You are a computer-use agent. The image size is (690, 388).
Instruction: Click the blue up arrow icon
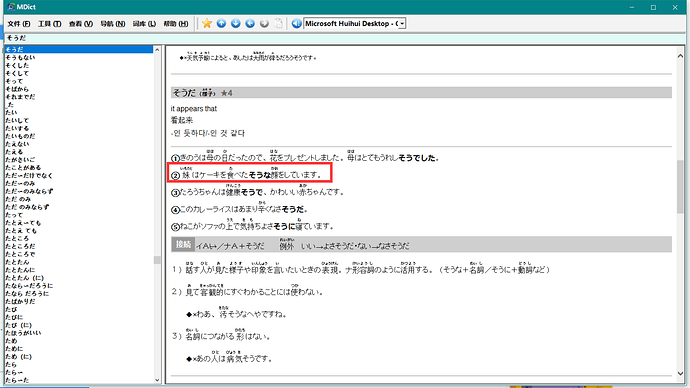[221, 24]
